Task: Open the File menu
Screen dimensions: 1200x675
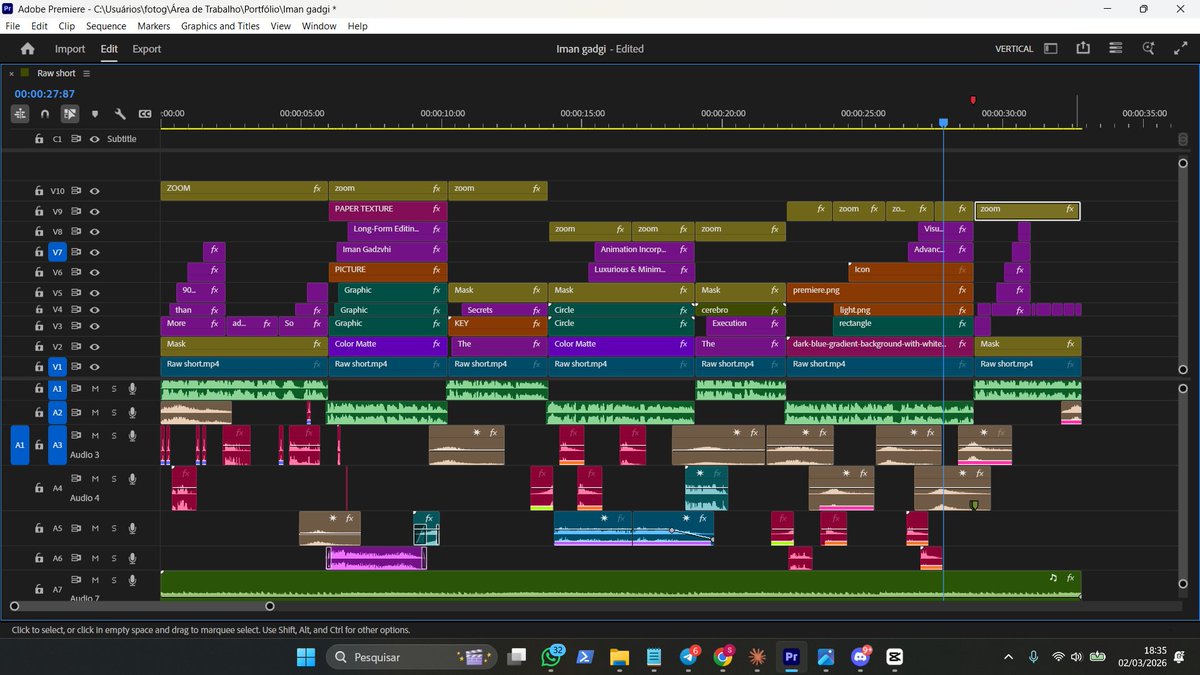Action: pos(13,26)
